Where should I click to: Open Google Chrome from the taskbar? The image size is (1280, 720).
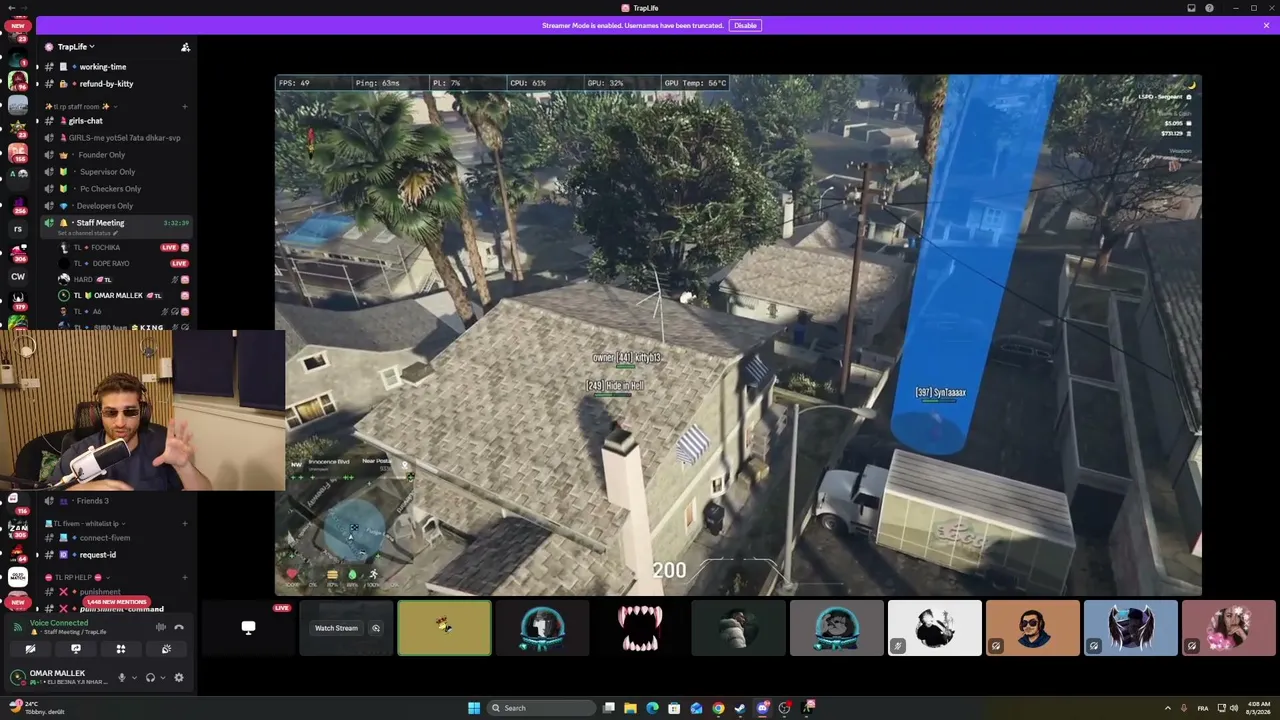click(x=718, y=708)
